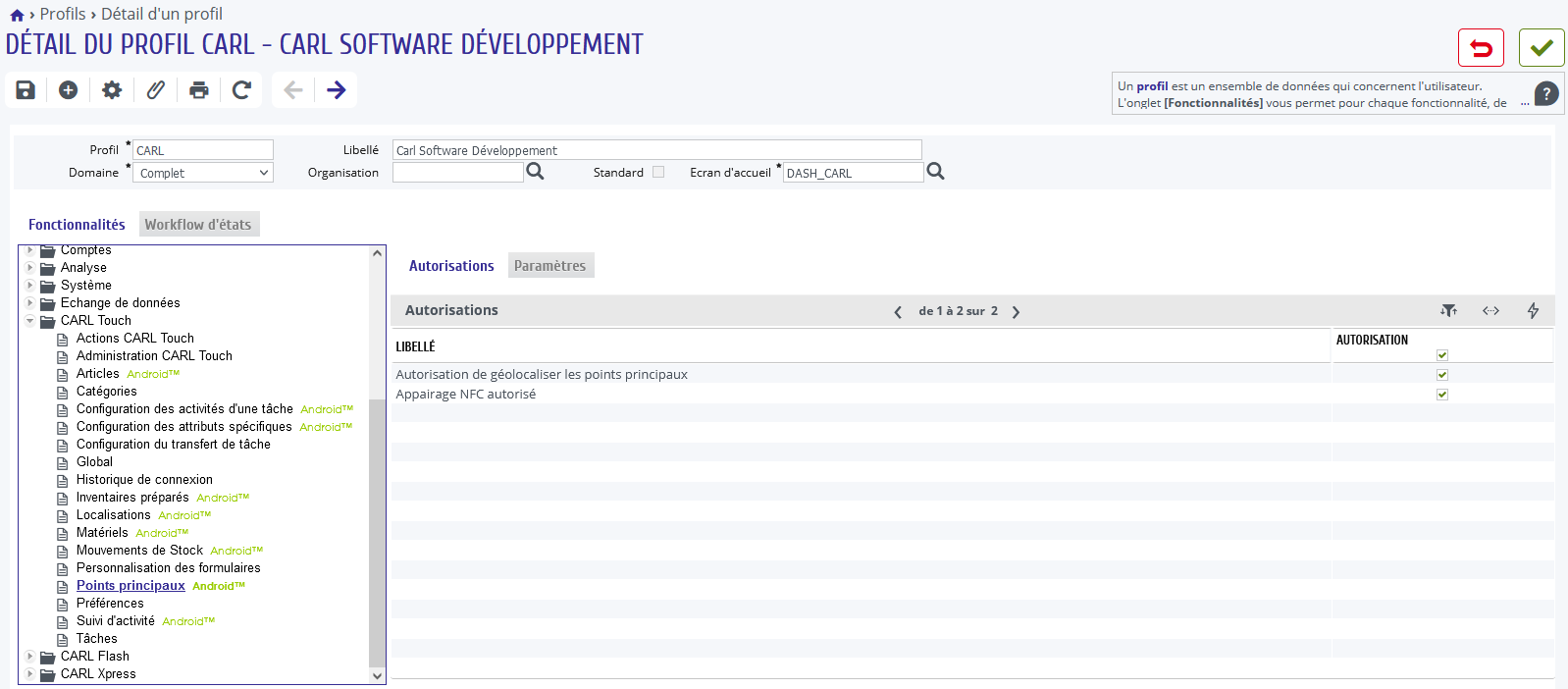The image size is (1568, 689).
Task: Click the add new record plus icon
Action: [69, 90]
